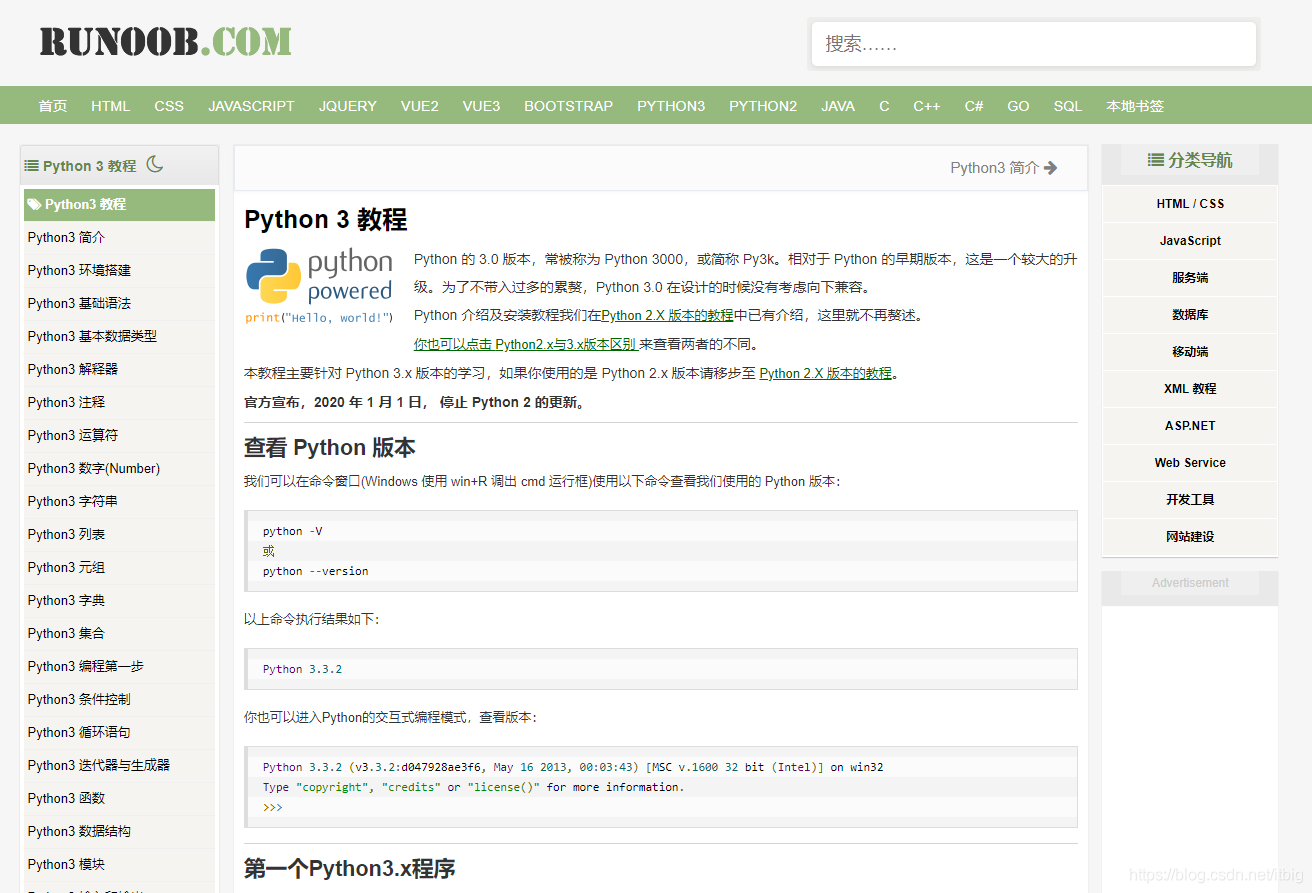Click the tag icon beside Python3 教程
The height and width of the screenshot is (893, 1312).
pyautogui.click(x=35, y=204)
